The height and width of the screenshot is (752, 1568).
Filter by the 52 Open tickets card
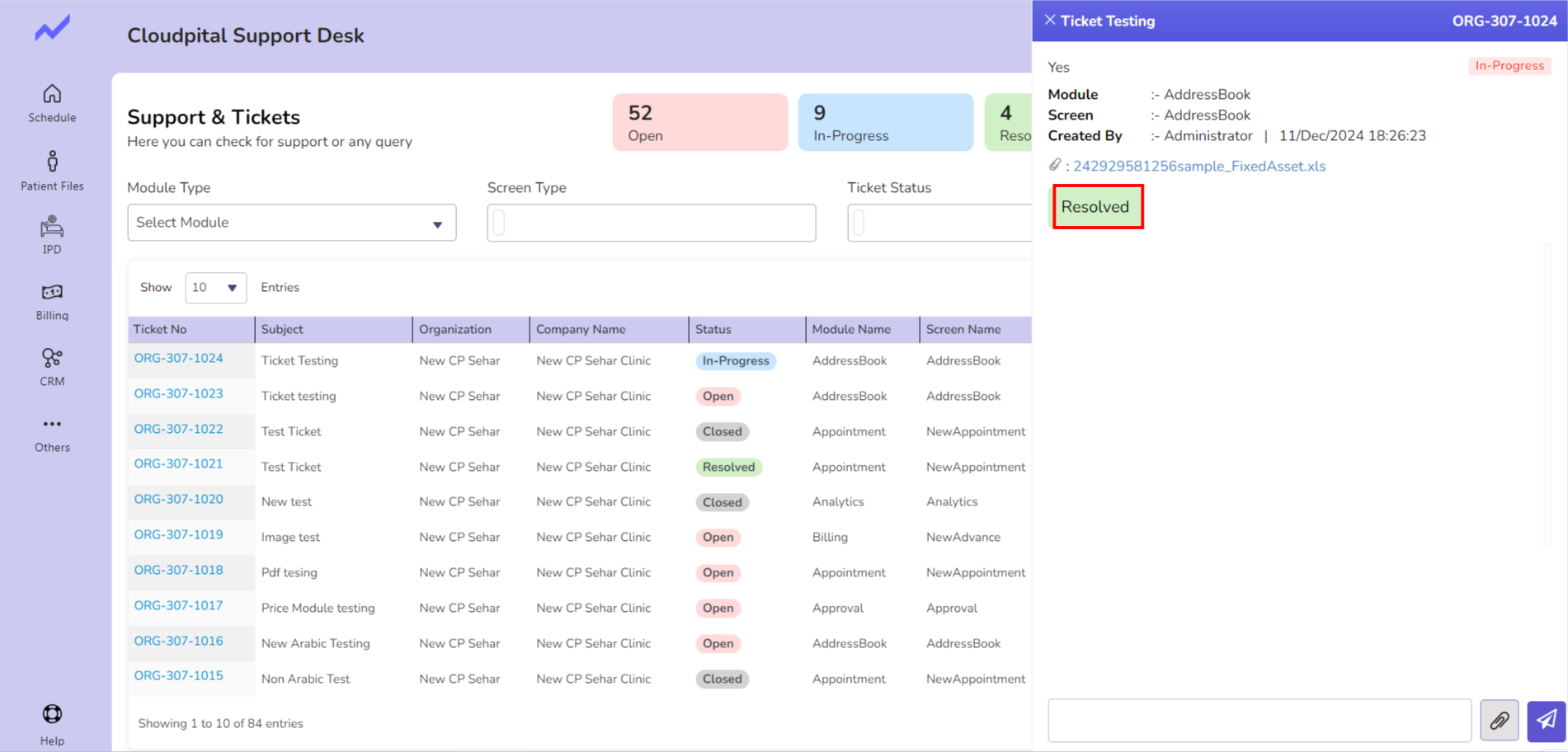pos(699,123)
